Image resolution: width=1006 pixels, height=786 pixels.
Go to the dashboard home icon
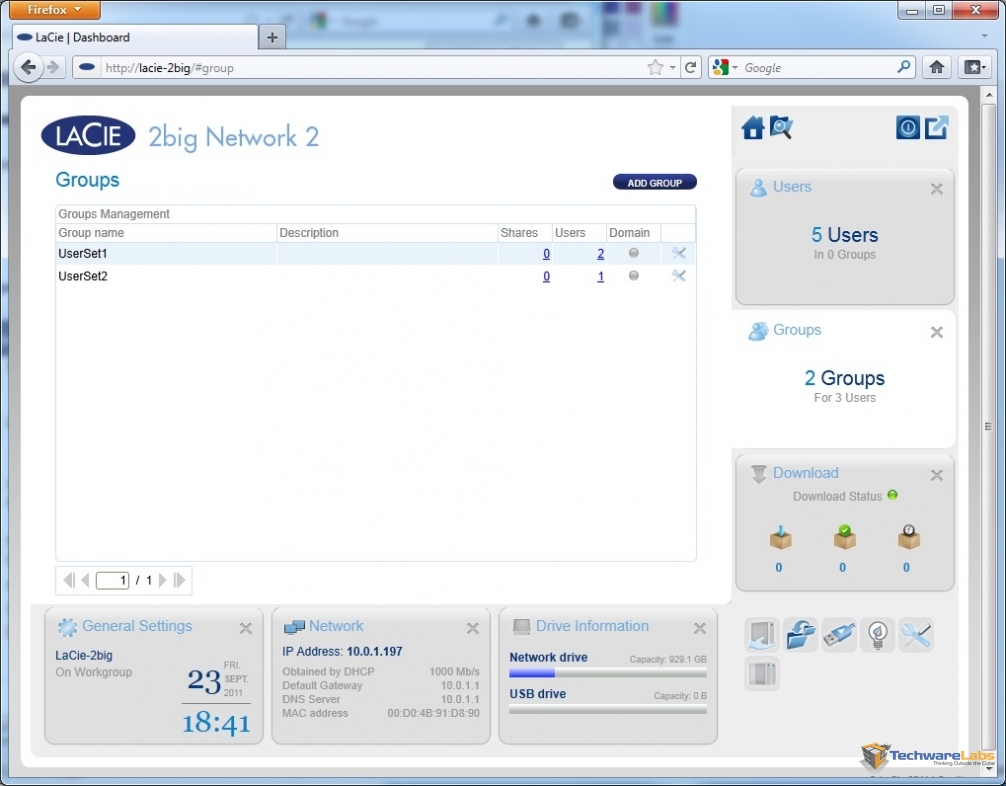pos(753,128)
